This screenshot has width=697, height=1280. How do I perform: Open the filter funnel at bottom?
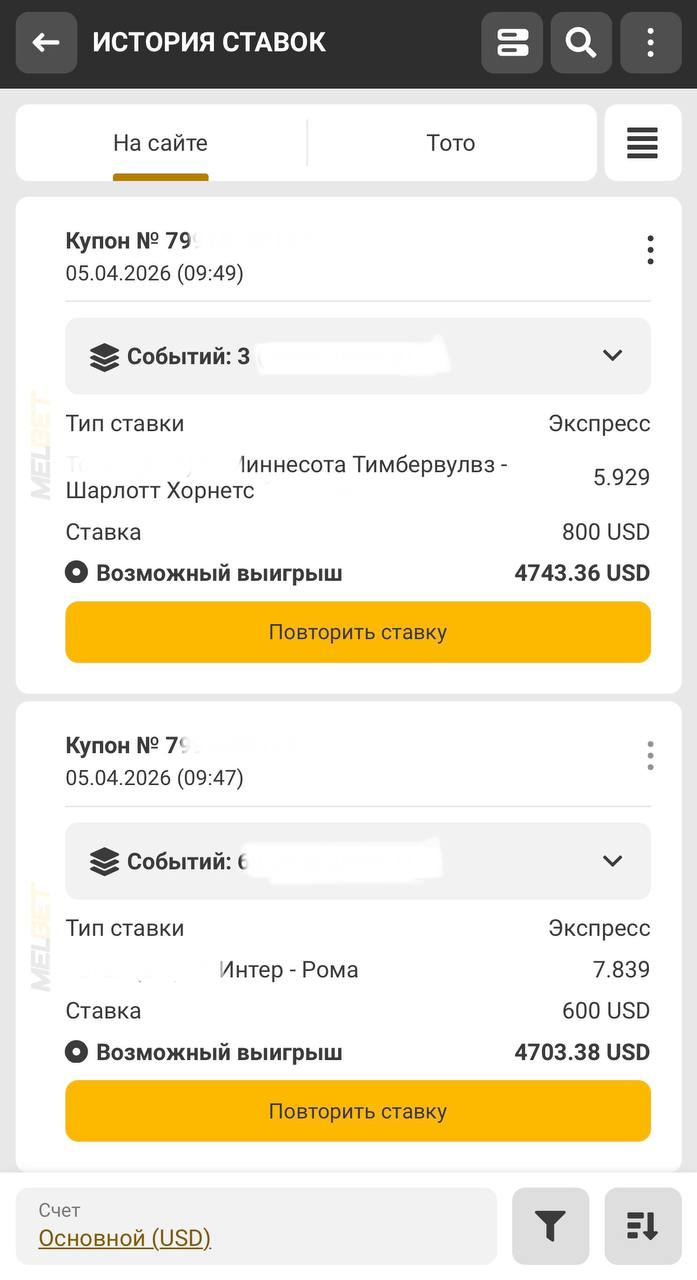pos(550,1226)
